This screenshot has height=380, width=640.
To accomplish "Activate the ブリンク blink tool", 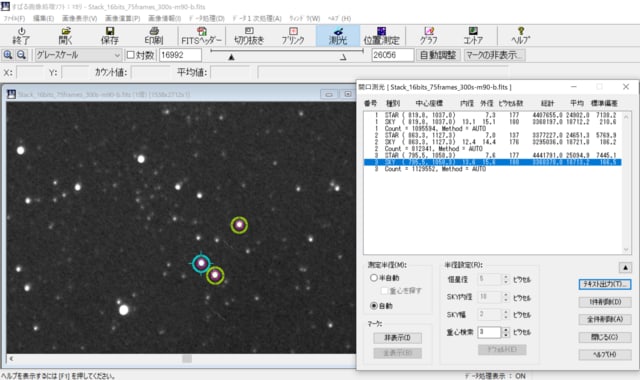I will [x=293, y=36].
